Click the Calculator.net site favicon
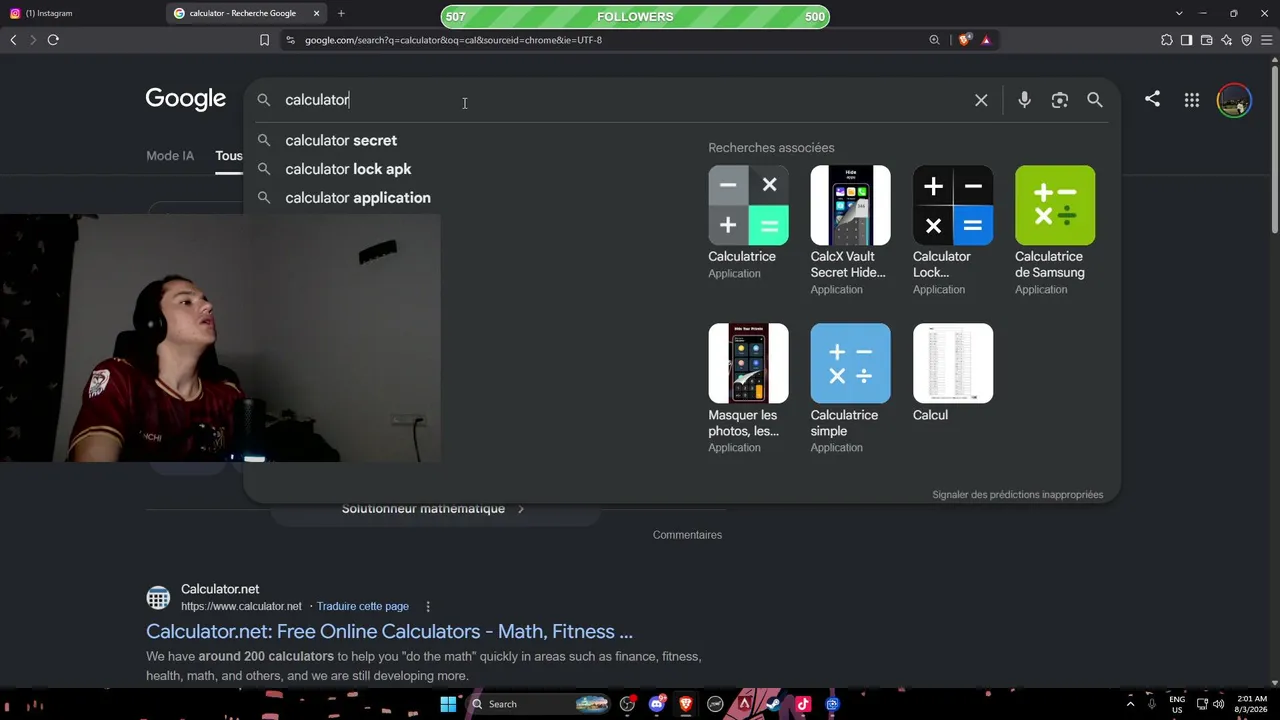The width and height of the screenshot is (1280, 720). pyautogui.click(x=158, y=598)
